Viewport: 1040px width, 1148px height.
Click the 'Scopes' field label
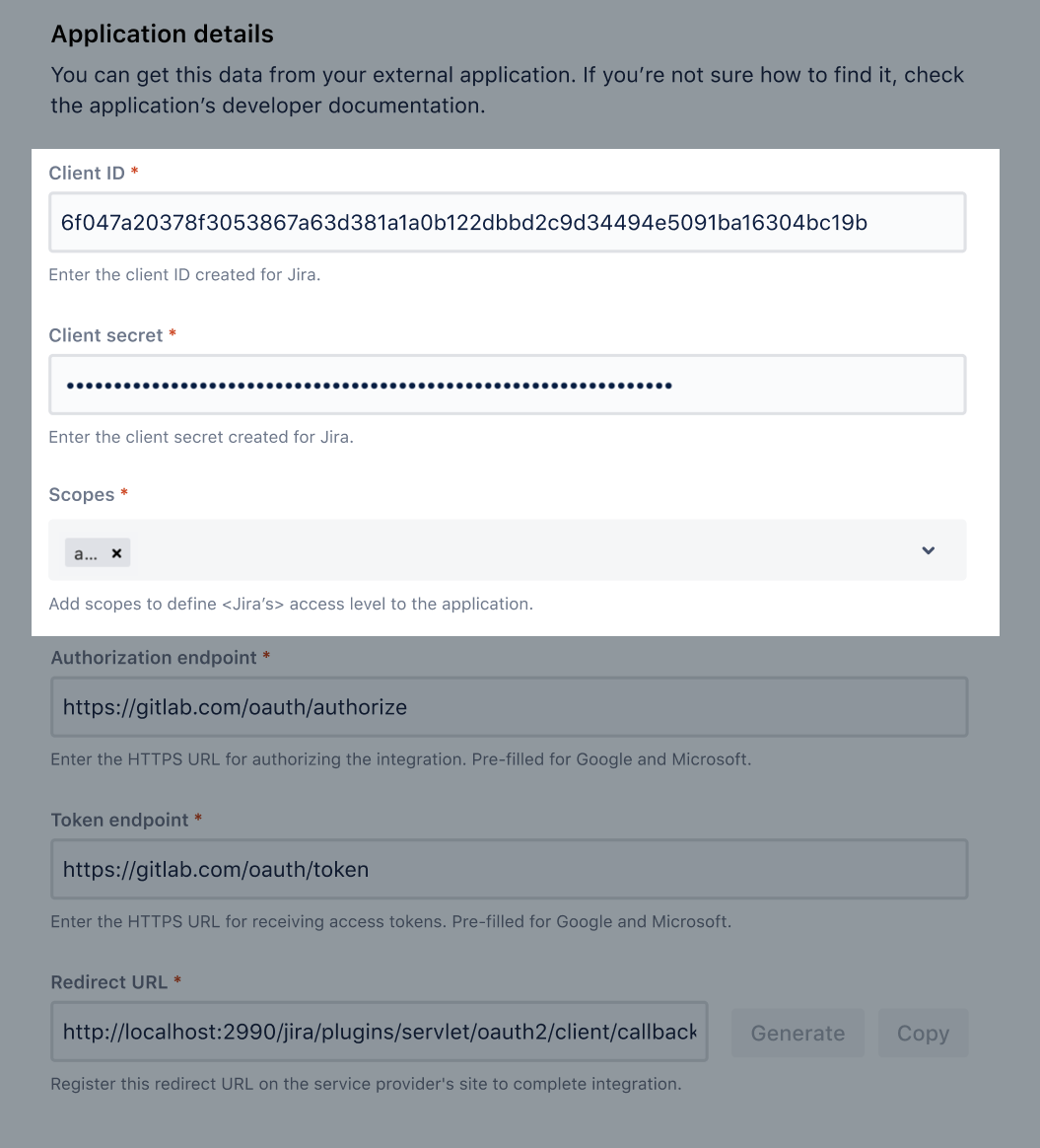pyautogui.click(x=82, y=495)
